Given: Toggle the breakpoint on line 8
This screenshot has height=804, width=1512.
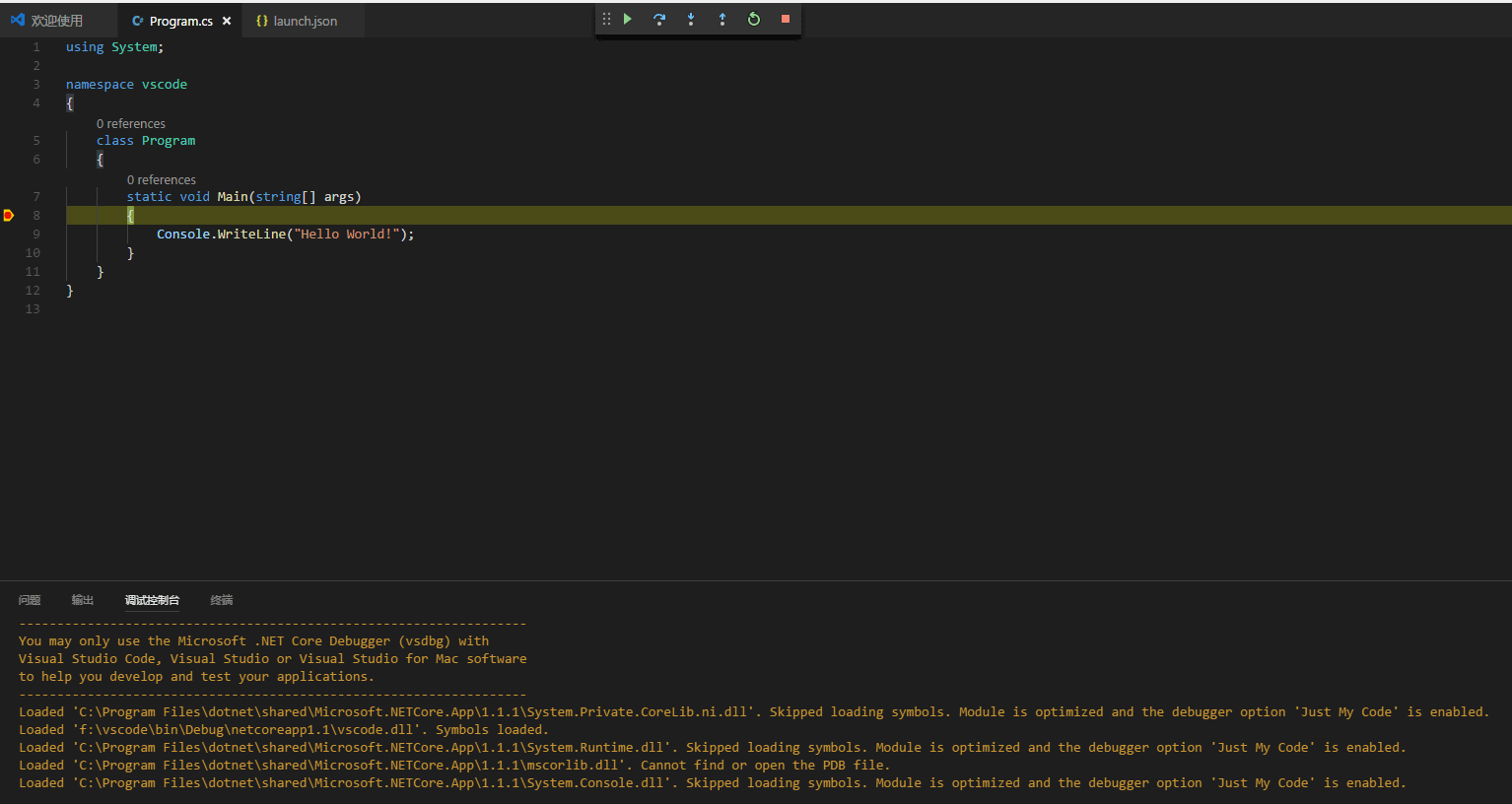Looking at the screenshot, I should [x=9, y=216].
